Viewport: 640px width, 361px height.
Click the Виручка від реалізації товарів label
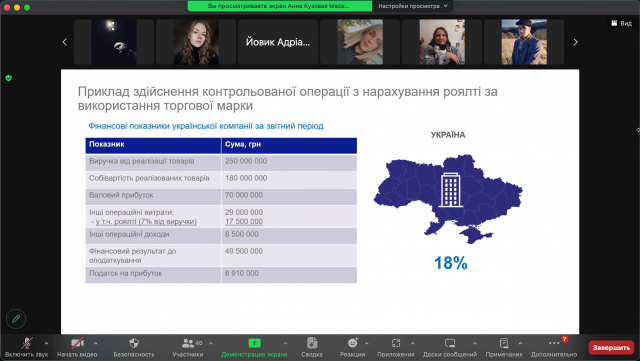[142, 161]
